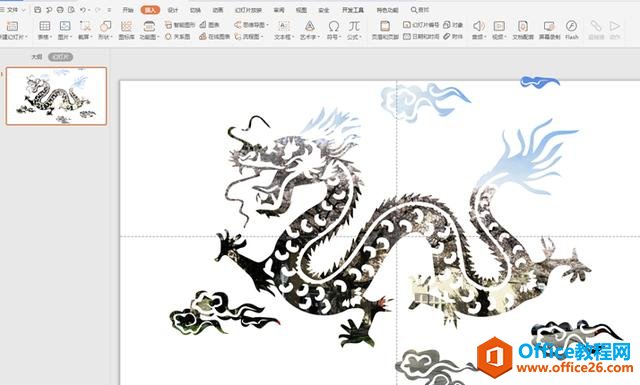
Task: Open the 开发工具 (Developer Tools) tab
Action: (353, 10)
